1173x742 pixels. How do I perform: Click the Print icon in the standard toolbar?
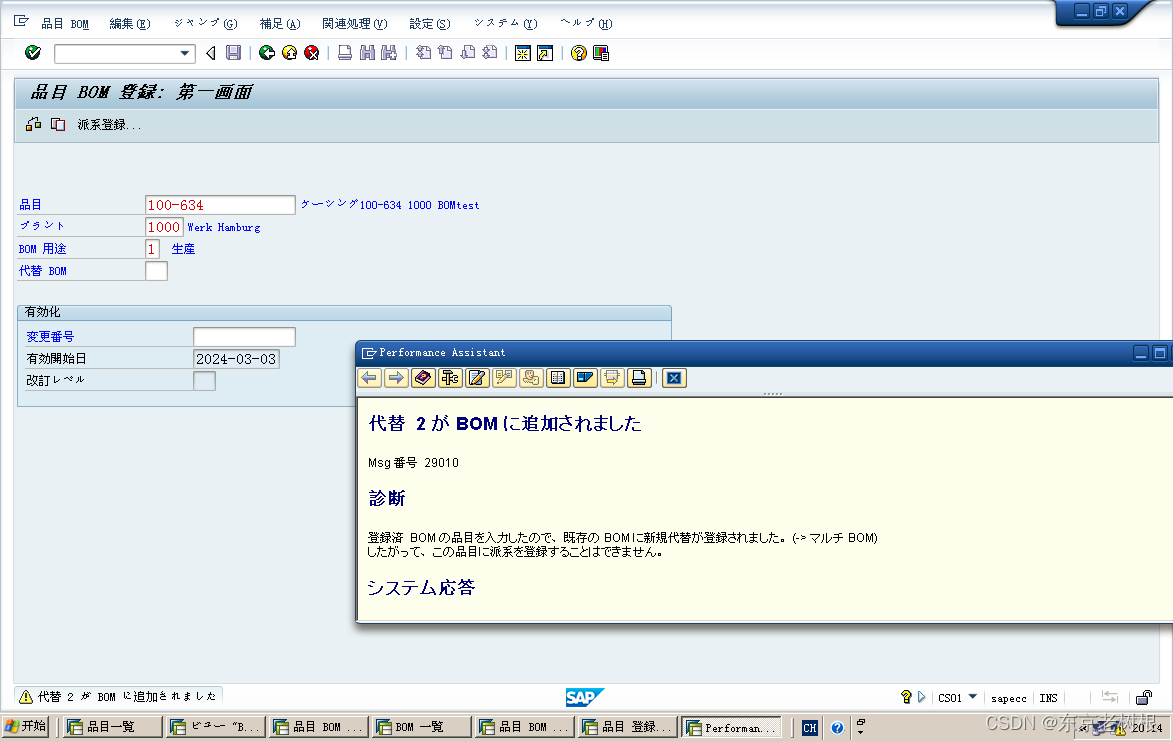coord(345,53)
